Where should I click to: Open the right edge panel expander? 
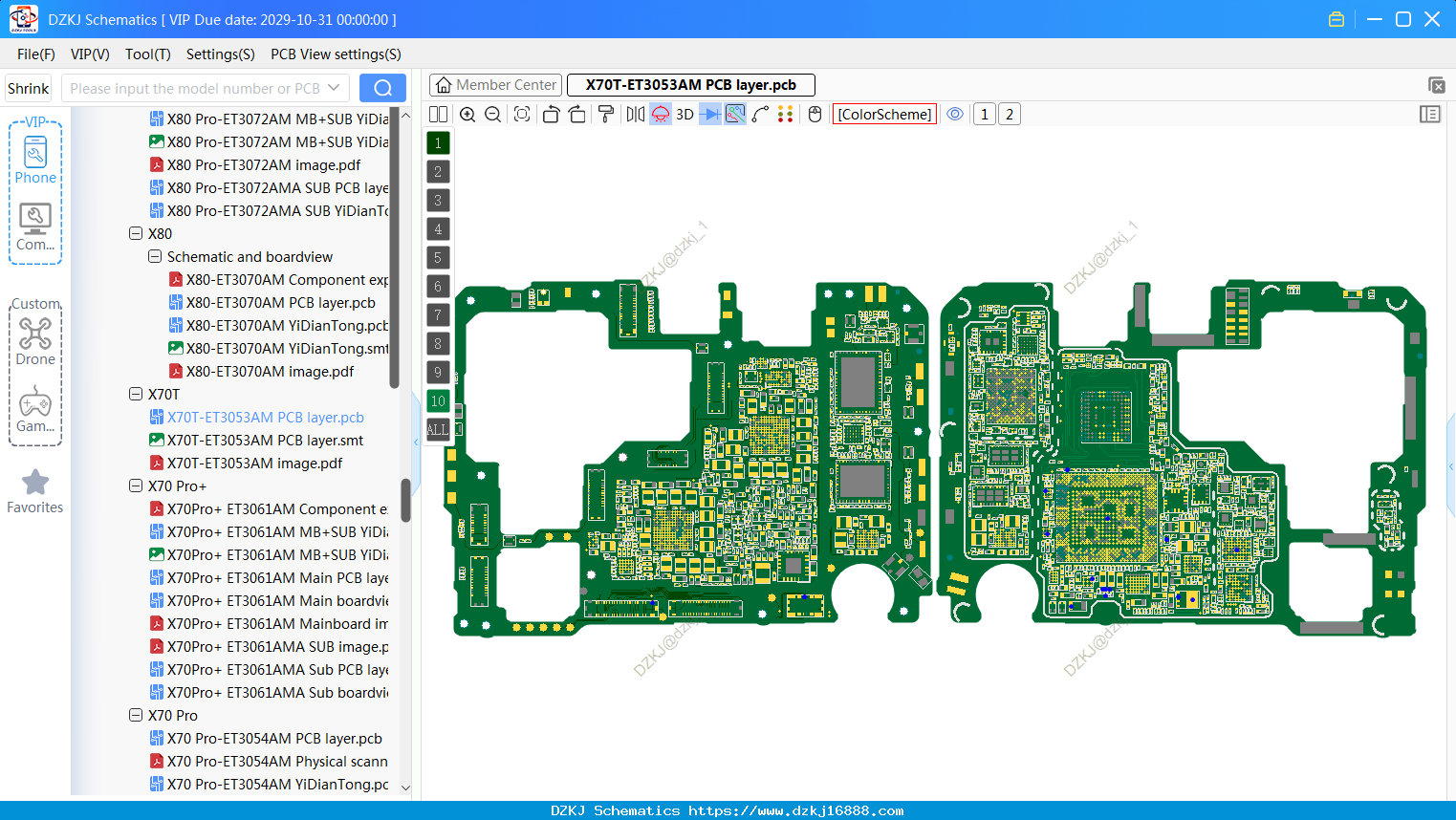coord(1451,466)
